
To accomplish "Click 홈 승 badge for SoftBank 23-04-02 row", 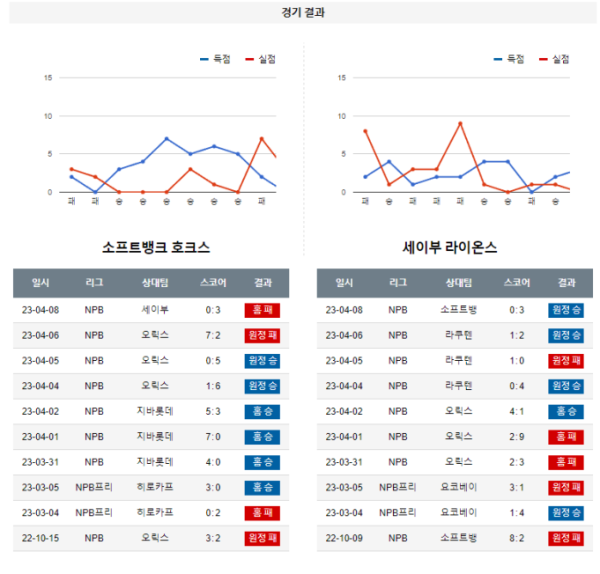I will [x=262, y=412].
